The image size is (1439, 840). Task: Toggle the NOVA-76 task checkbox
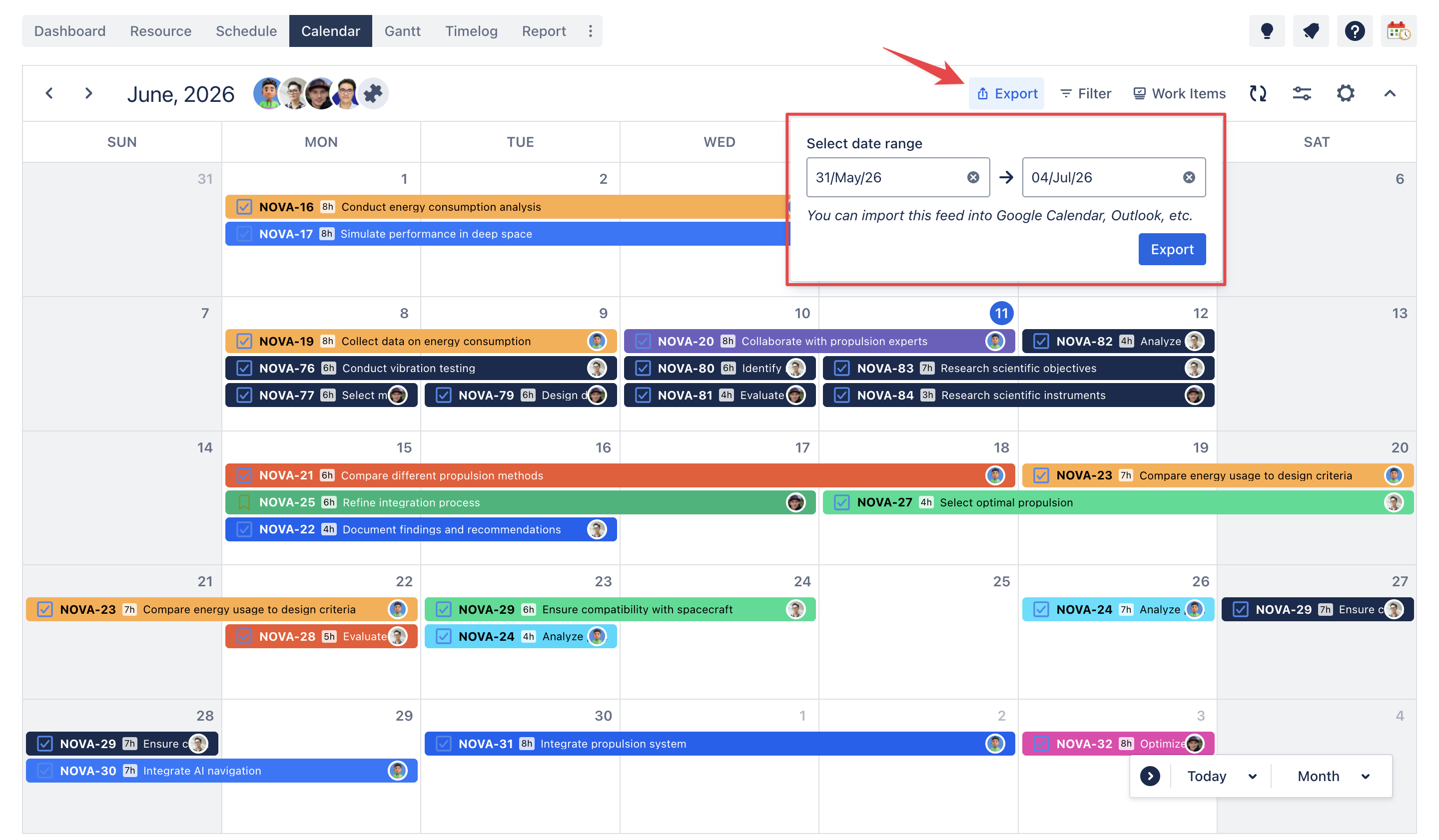[x=244, y=368]
